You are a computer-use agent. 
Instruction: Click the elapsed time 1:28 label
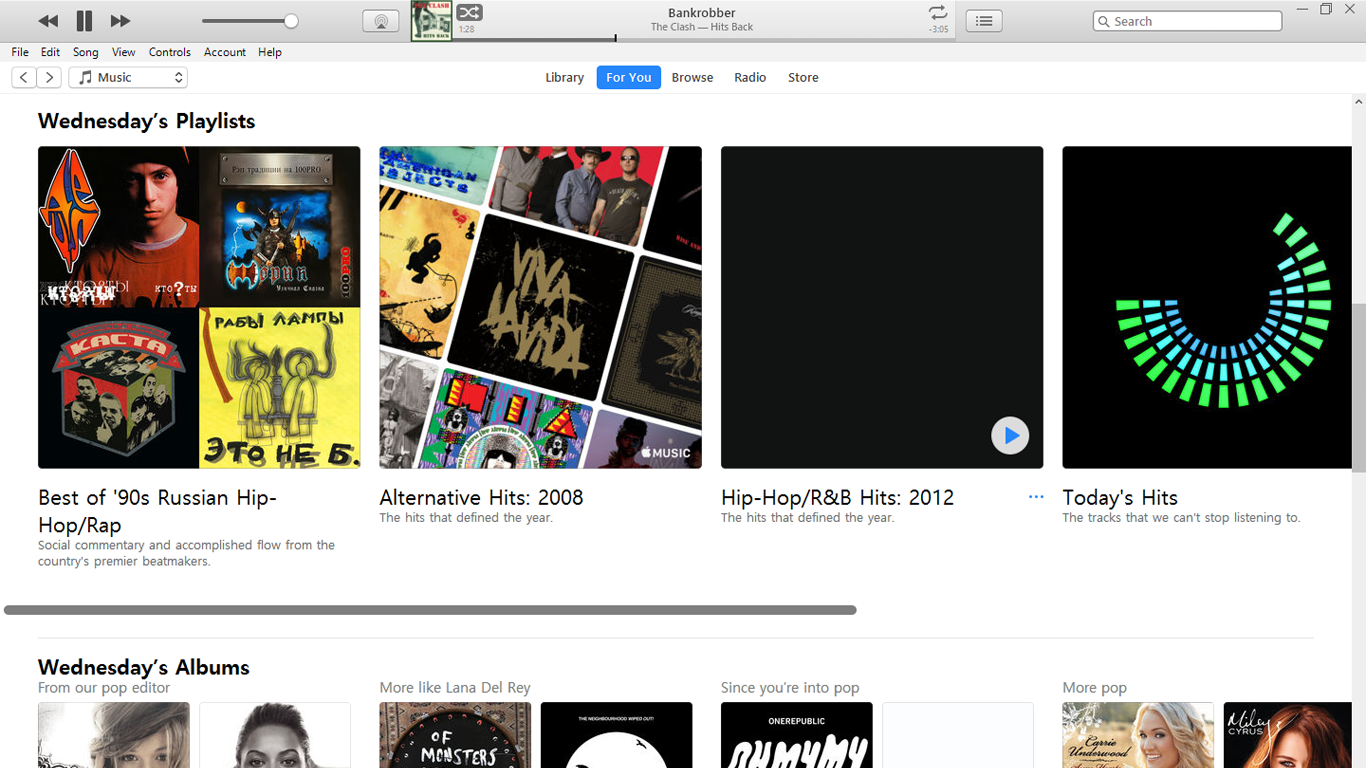466,30
